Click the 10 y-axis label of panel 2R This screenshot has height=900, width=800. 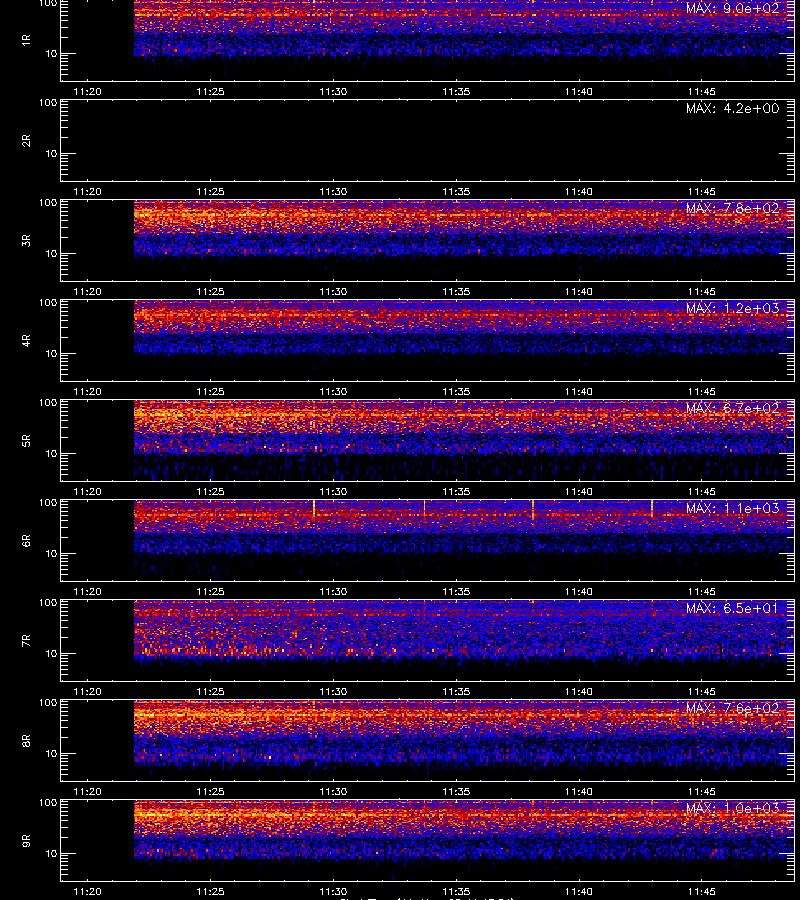point(51,154)
